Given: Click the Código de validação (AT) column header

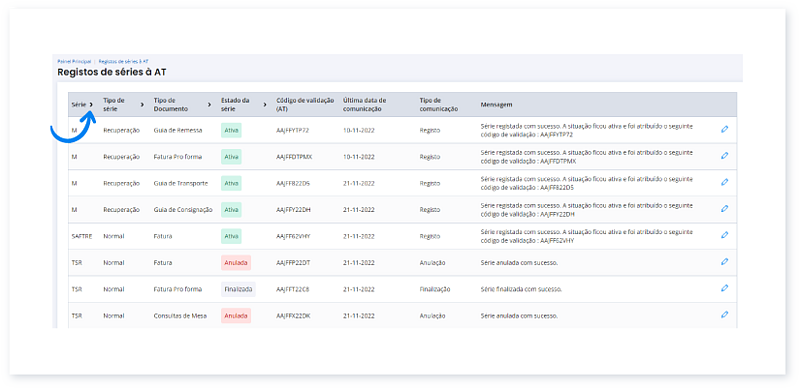Looking at the screenshot, I should [x=305, y=105].
